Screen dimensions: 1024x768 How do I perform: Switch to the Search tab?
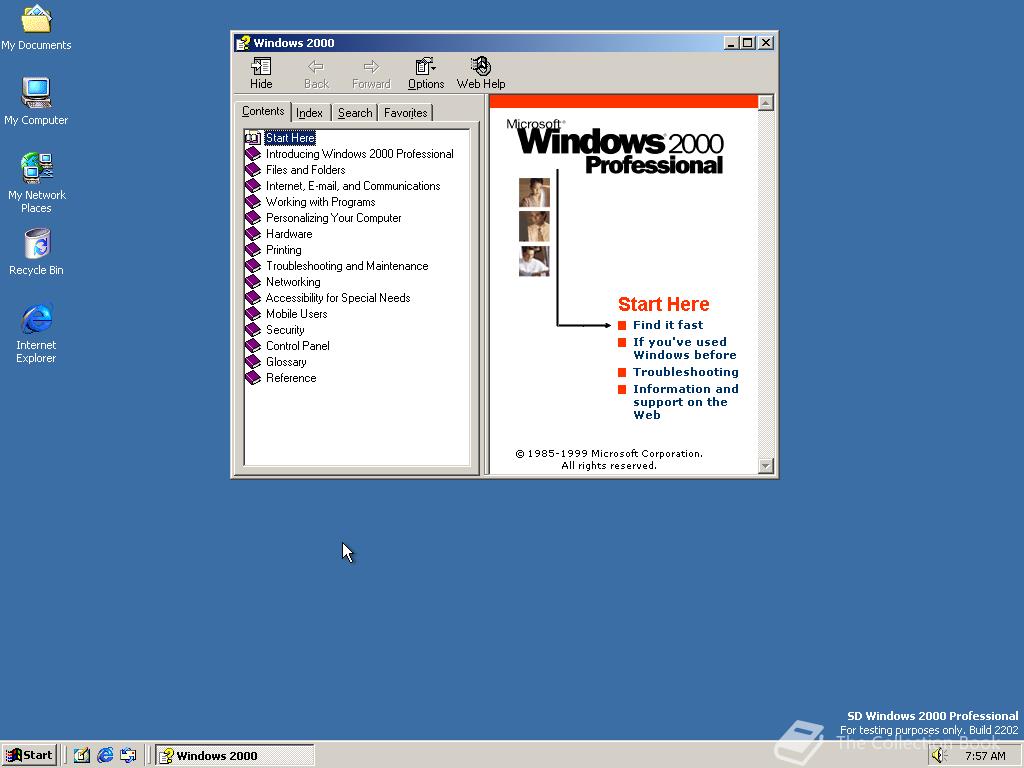click(x=355, y=113)
